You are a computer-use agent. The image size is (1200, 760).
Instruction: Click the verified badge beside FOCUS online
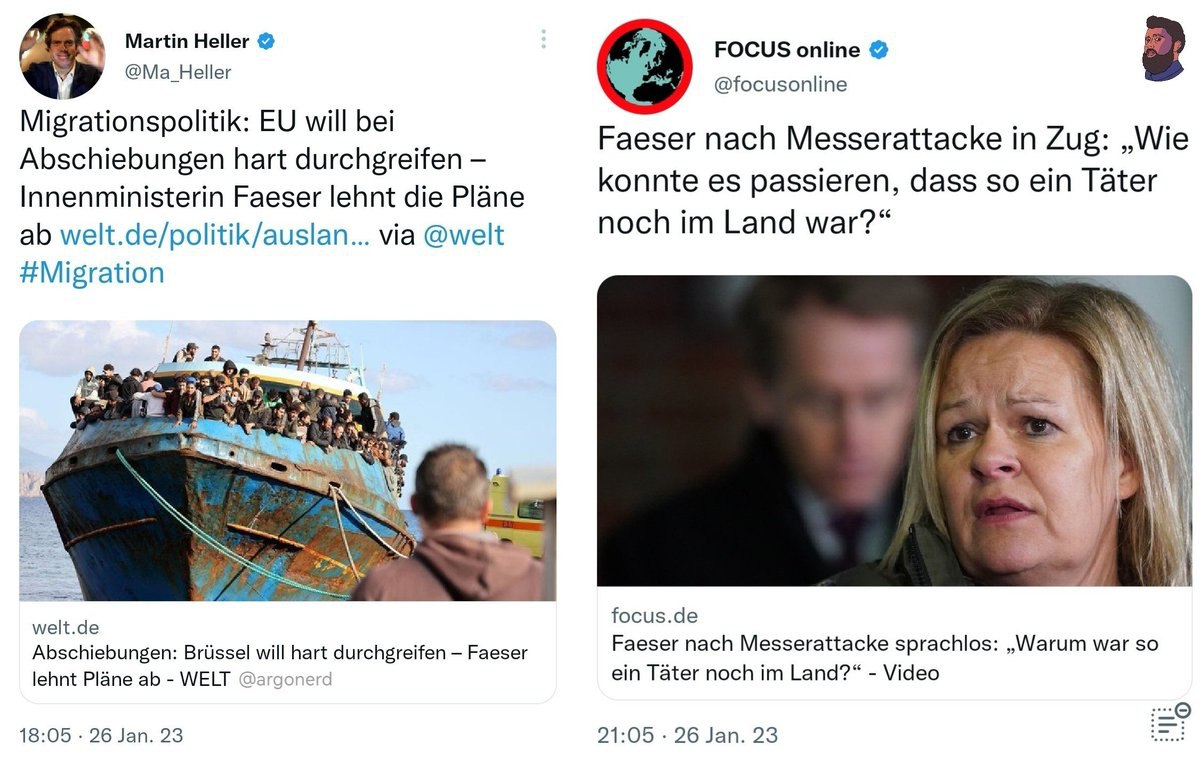tap(878, 49)
